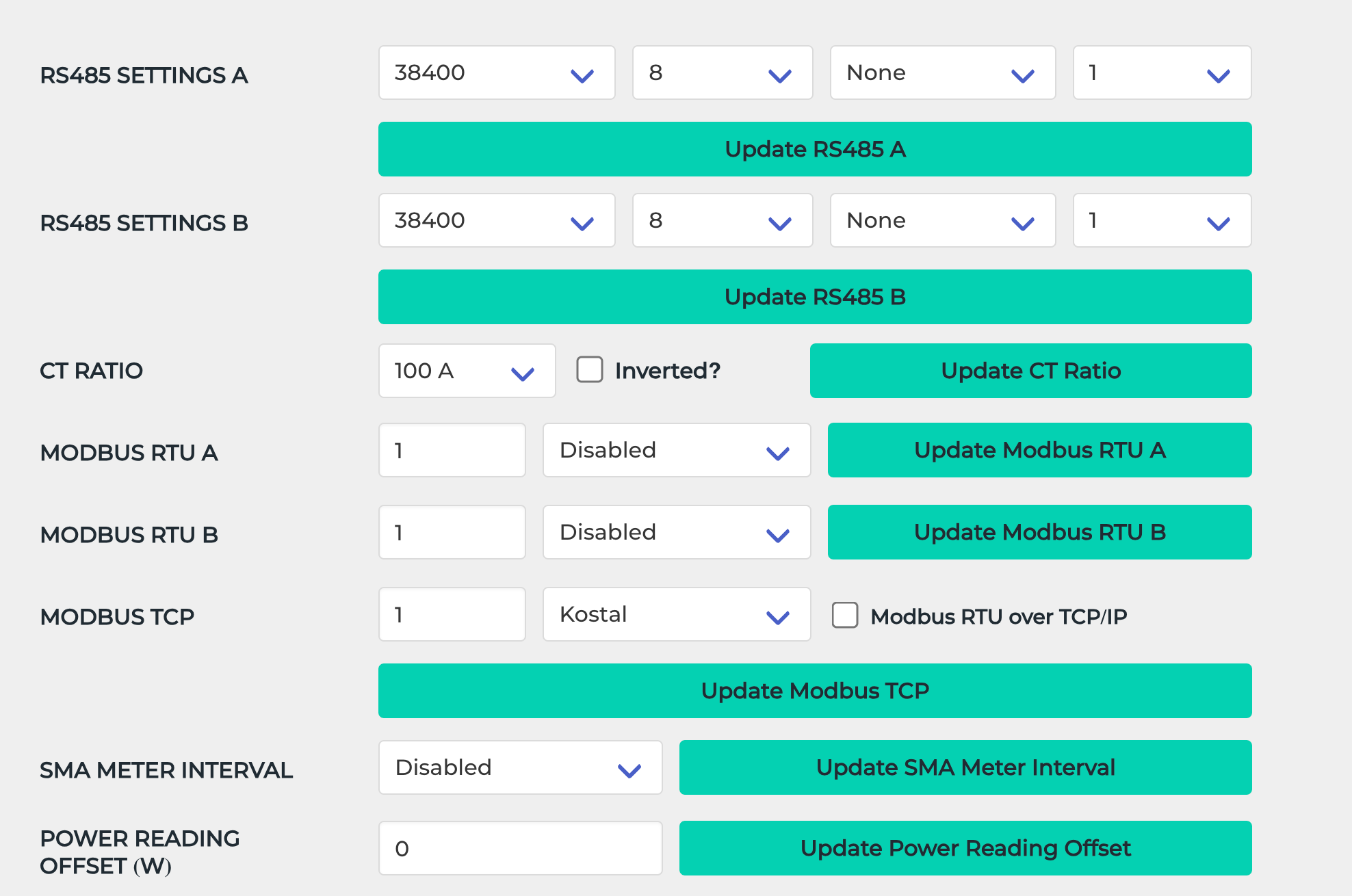Viewport: 1352px width, 896px height.
Task: Click the Power Reading Offset input field
Action: 520,849
